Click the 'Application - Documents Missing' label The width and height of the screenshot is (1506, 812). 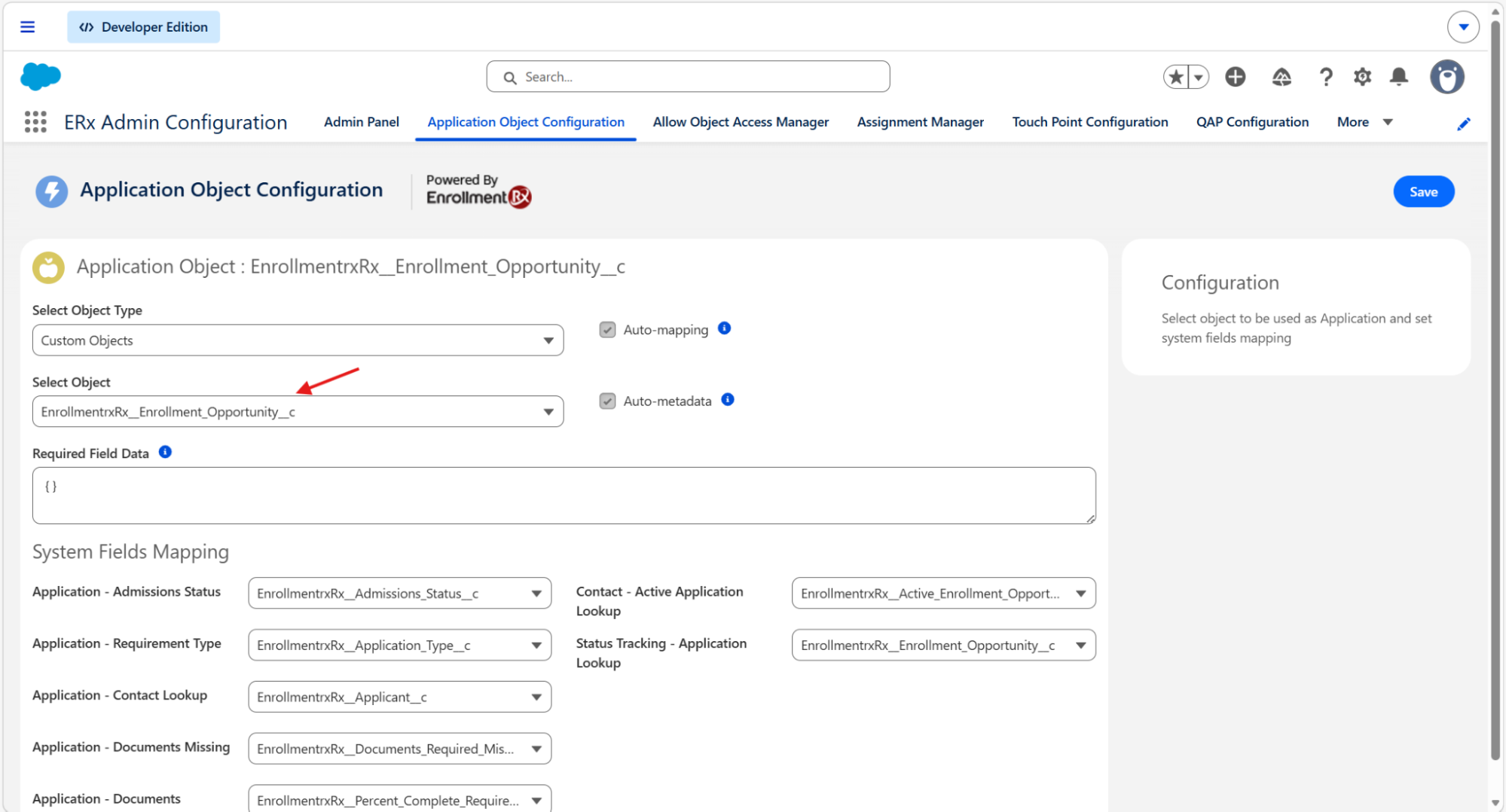coord(131,747)
